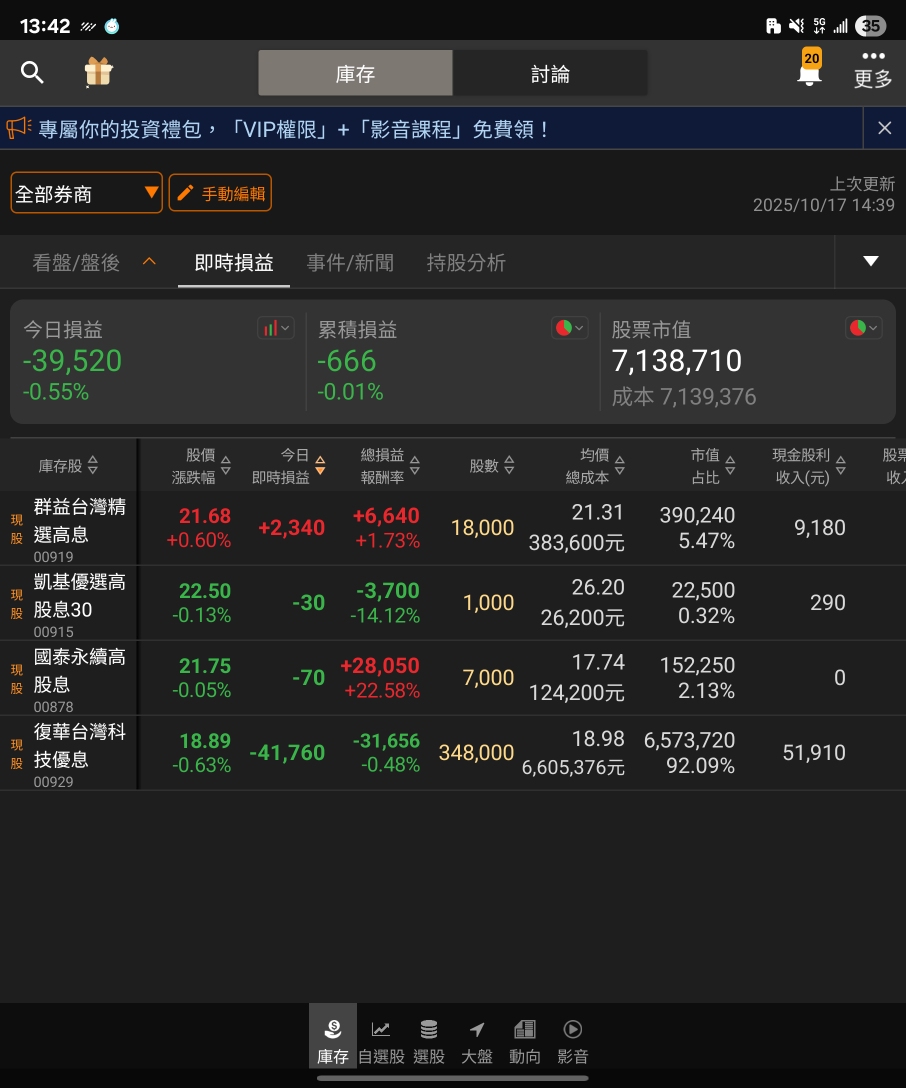Click the 手動編輯 button
The width and height of the screenshot is (906, 1088).
tap(220, 193)
